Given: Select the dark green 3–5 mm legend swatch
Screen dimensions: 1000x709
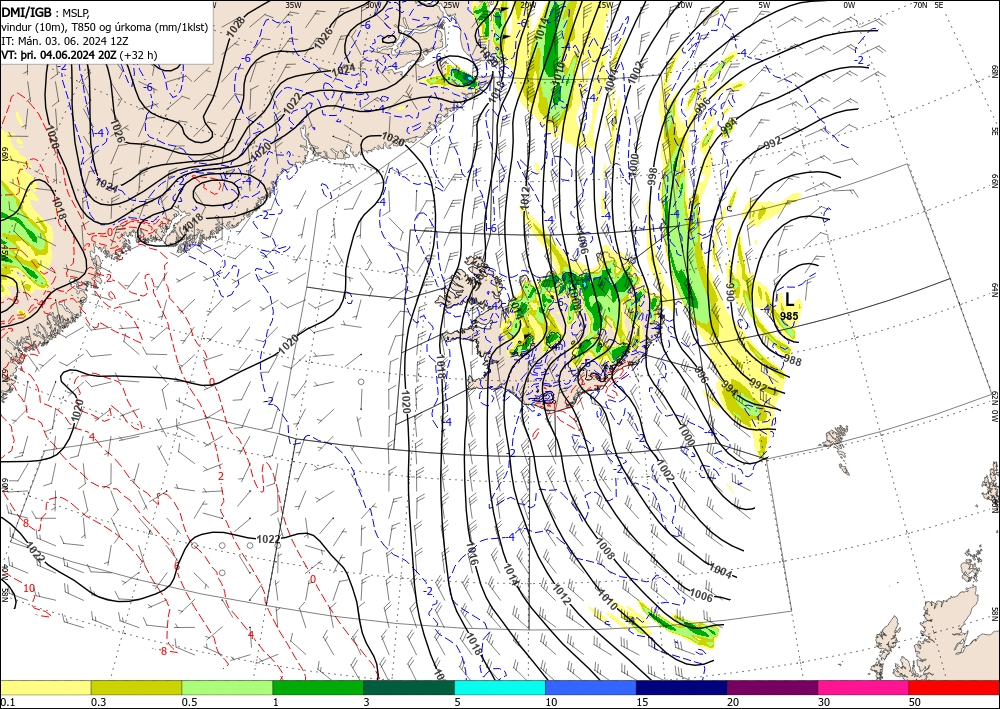Looking at the screenshot, I should [x=409, y=687].
